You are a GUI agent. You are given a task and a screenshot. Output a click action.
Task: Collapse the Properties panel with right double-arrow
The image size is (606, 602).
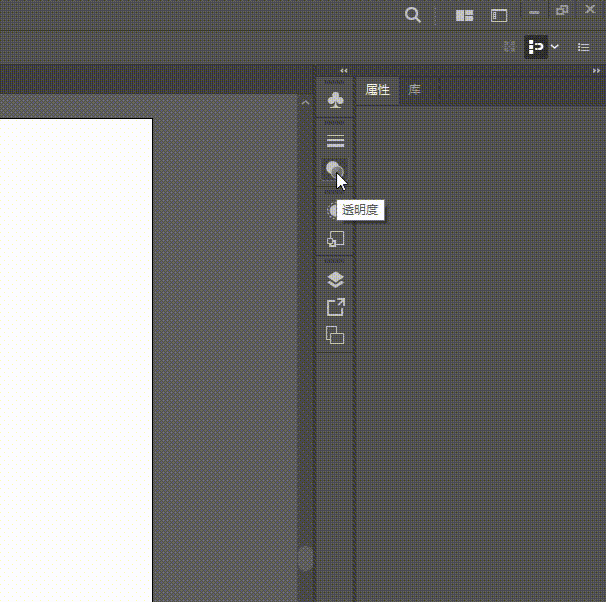(x=596, y=71)
